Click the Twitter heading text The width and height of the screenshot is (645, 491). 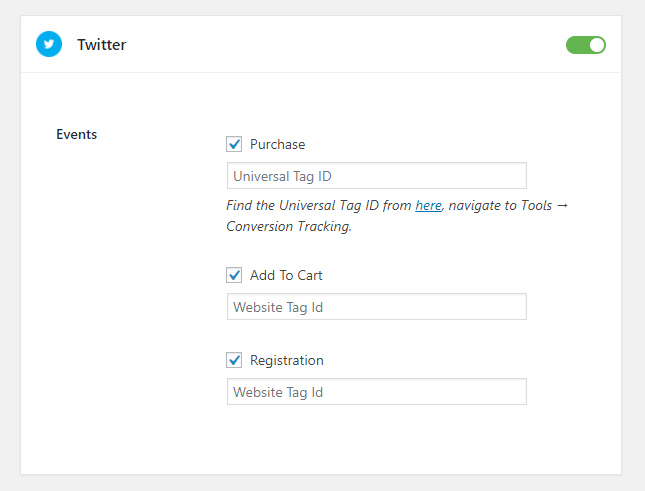pyautogui.click(x=102, y=44)
